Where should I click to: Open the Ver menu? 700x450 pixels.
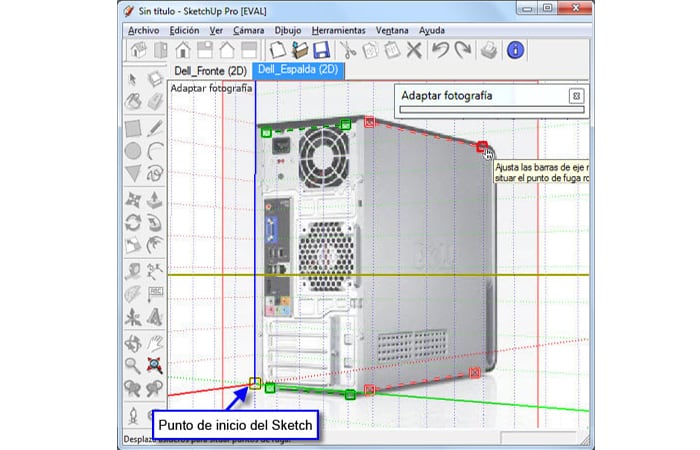click(216, 30)
